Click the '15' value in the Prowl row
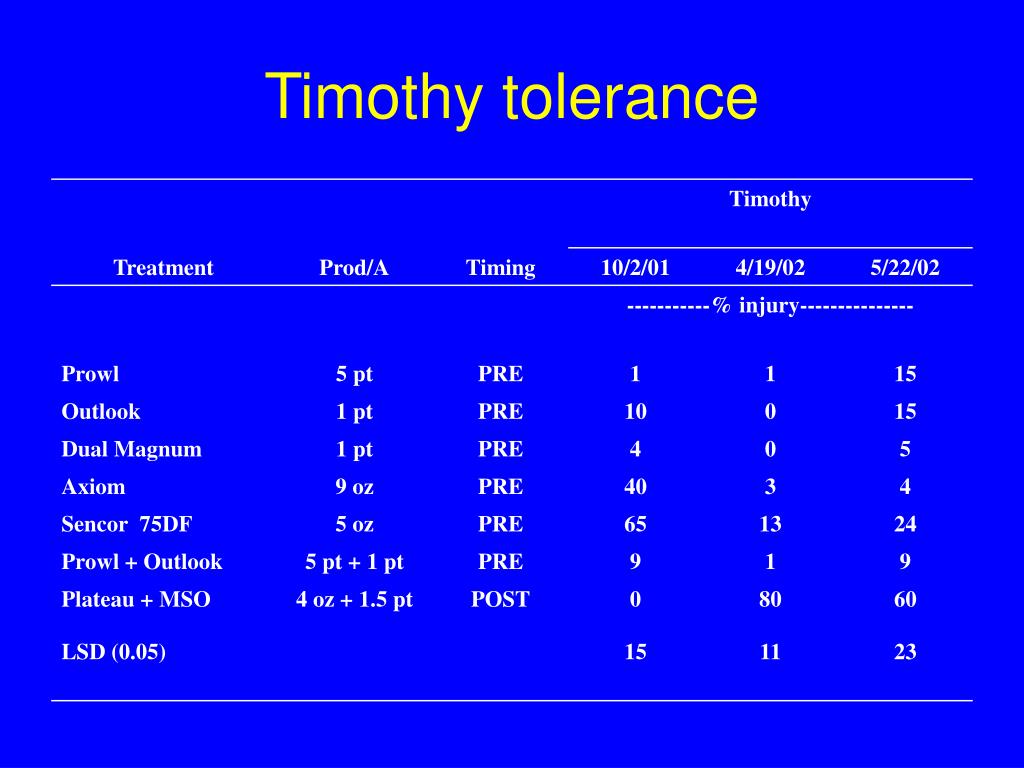The height and width of the screenshot is (768, 1024). (904, 374)
